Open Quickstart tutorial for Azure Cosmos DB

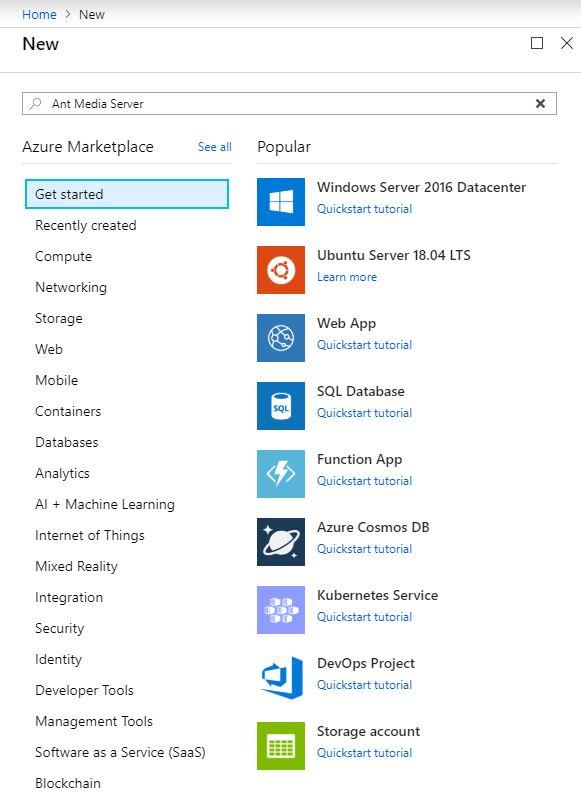tap(364, 549)
